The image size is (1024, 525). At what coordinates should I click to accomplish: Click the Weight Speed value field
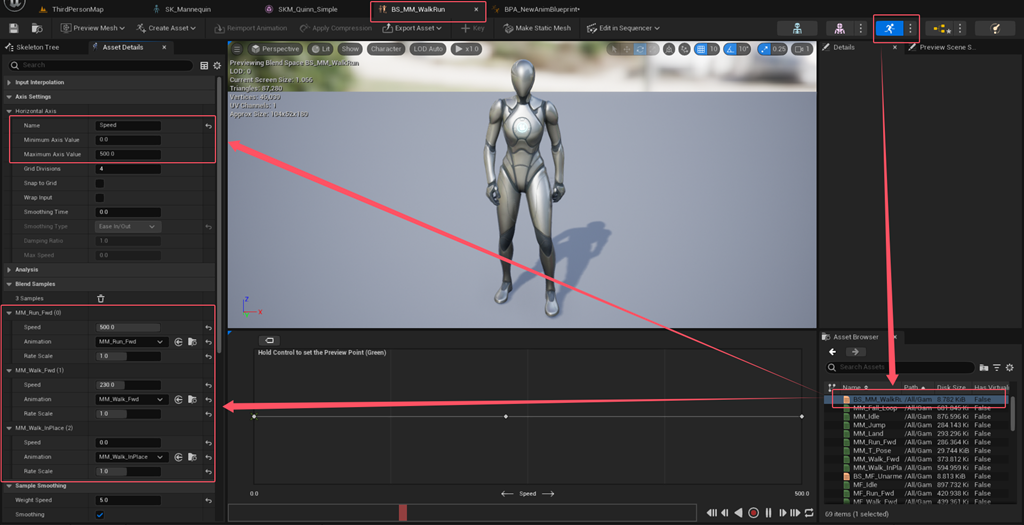tap(128, 500)
